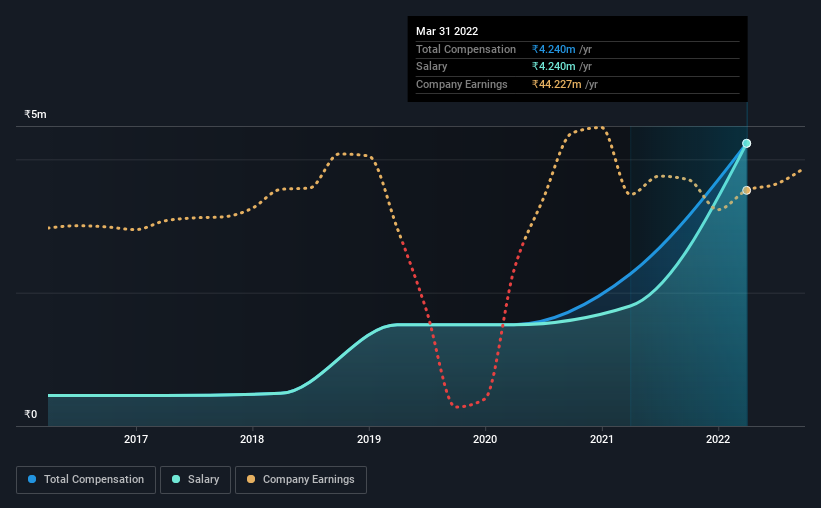Toggle the Total Compensation legend button
821x508 pixels.
[x=86, y=480]
